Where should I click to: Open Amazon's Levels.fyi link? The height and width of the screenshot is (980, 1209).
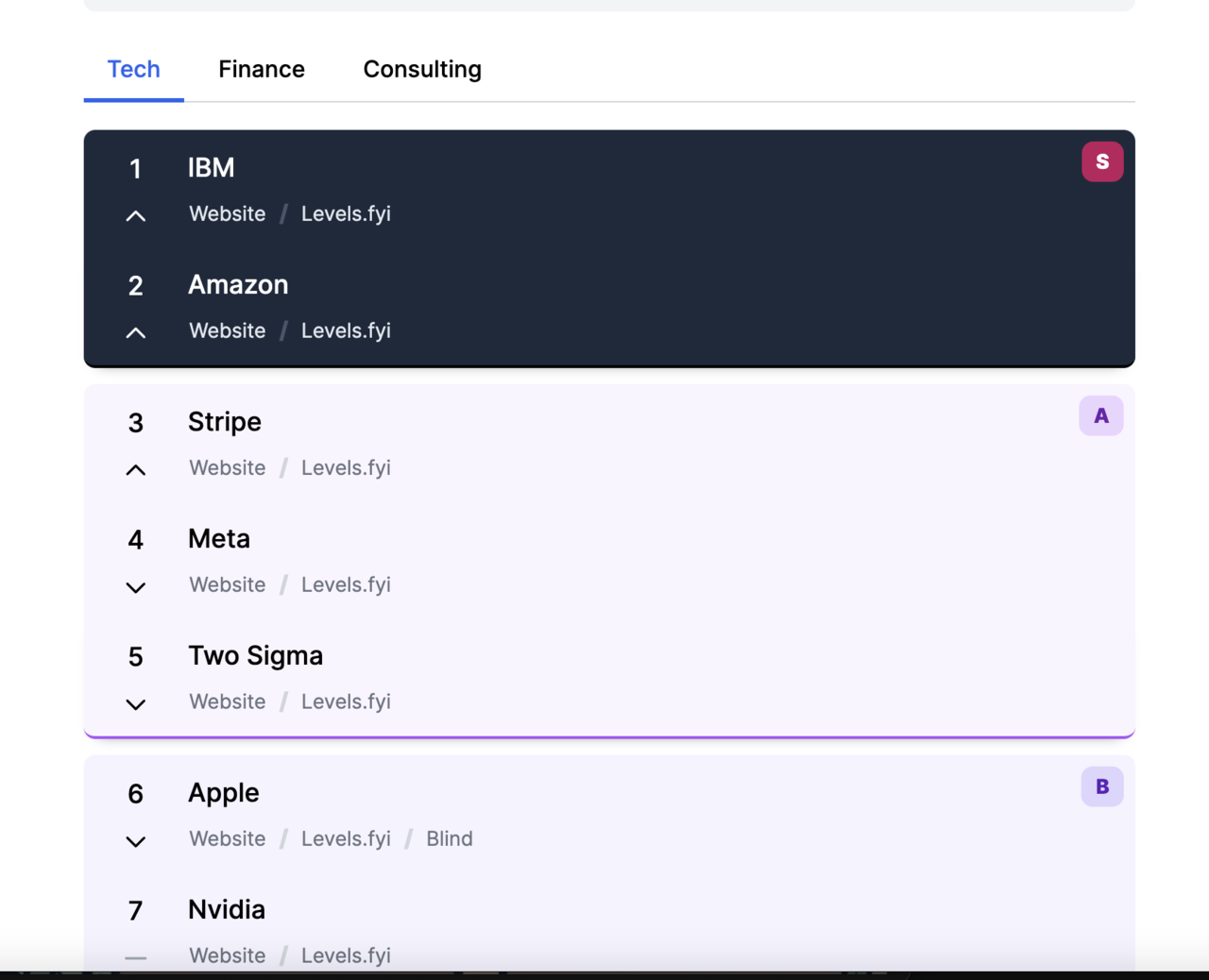346,330
